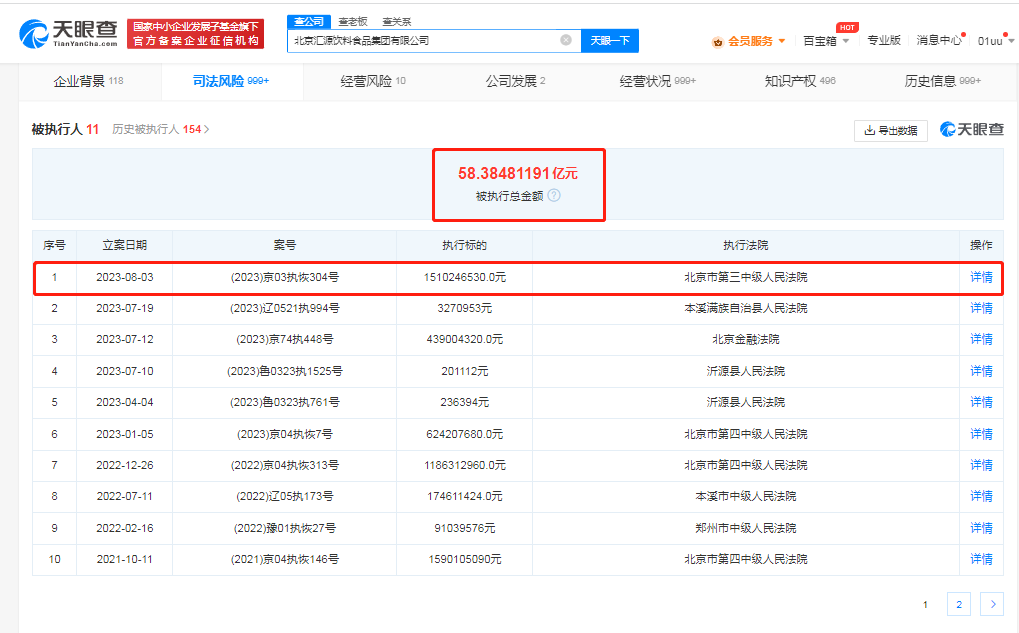1019x633 pixels.
Task: Click the 天眼一下 search button
Action: [609, 40]
